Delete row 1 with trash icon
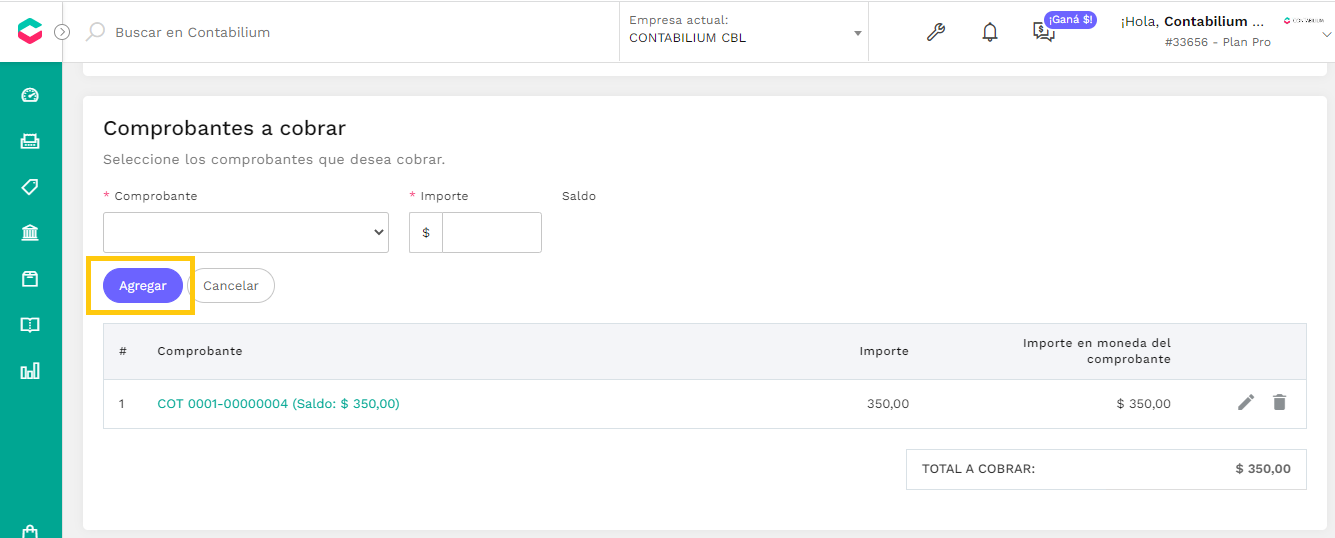Screen dimensions: 1335x538 [x=1279, y=402]
